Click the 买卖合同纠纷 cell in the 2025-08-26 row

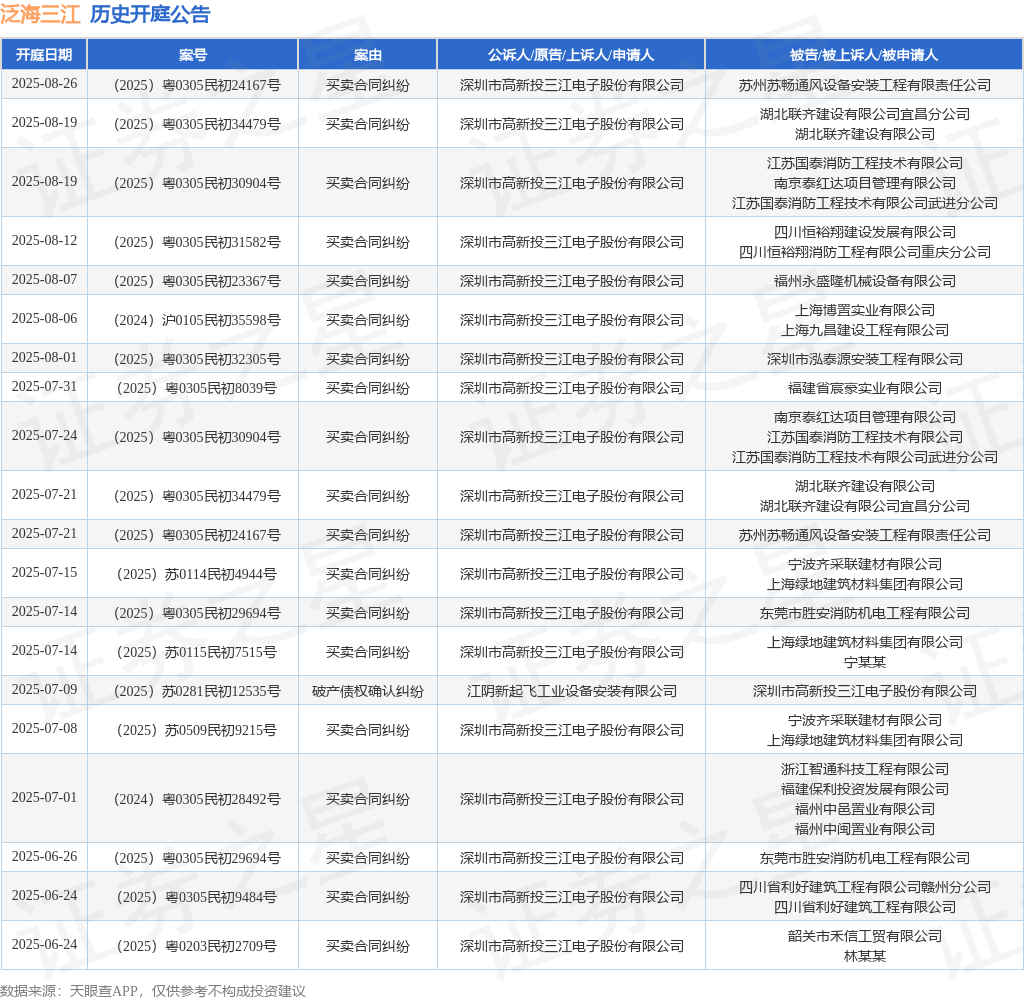point(368,85)
